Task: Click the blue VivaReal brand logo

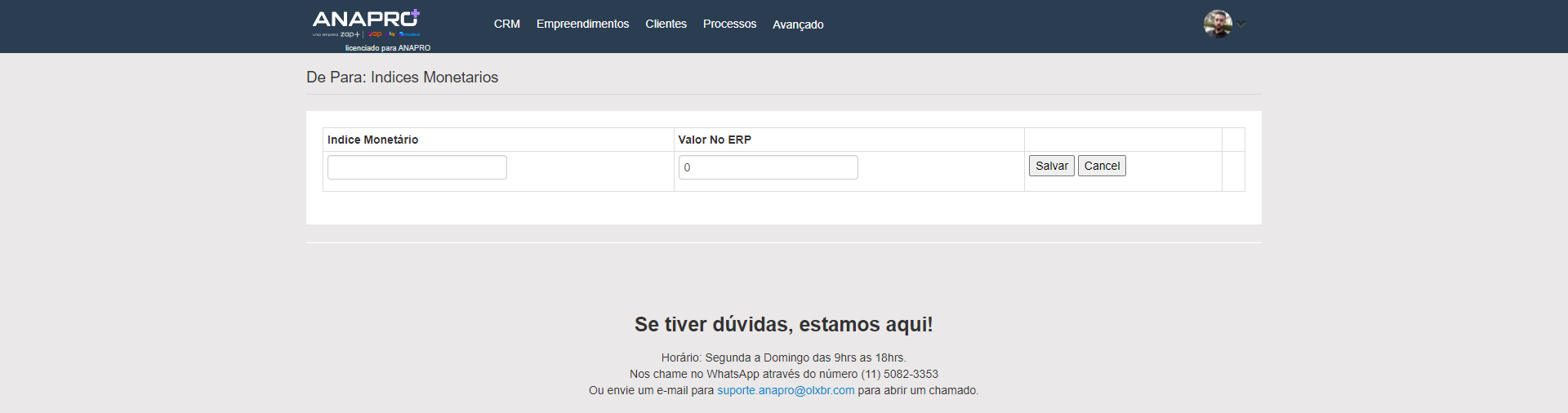Action: click(410, 34)
